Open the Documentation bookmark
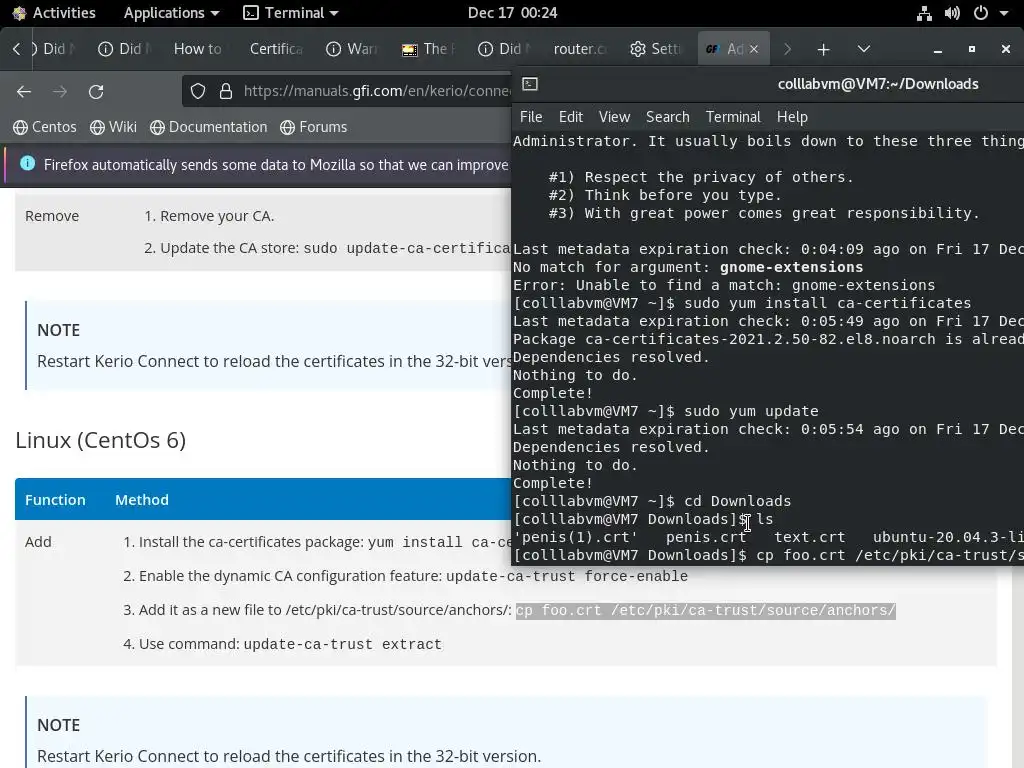 pyautogui.click(x=208, y=127)
